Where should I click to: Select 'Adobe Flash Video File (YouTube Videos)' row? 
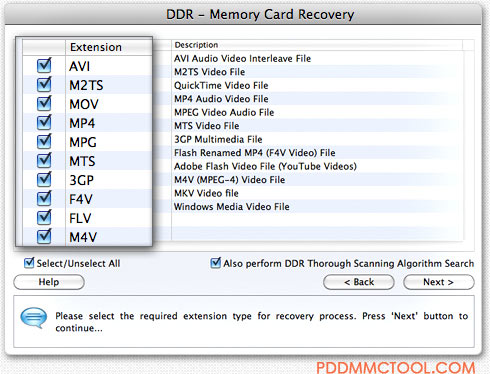(265, 166)
